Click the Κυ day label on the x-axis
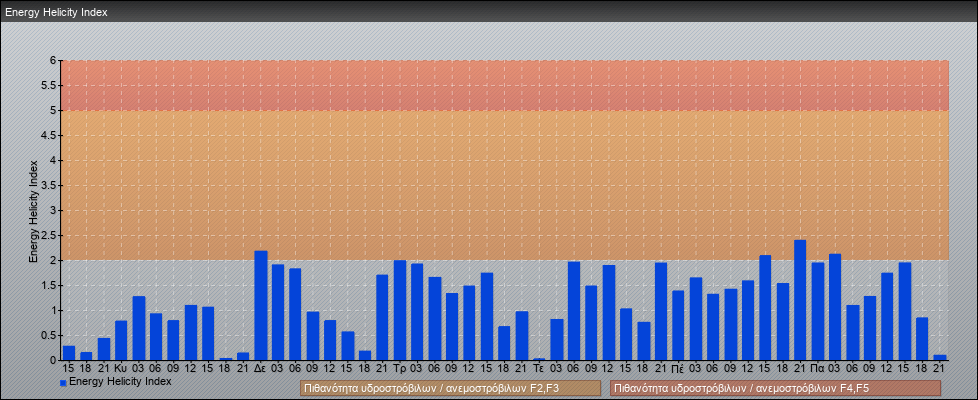 click(x=121, y=369)
